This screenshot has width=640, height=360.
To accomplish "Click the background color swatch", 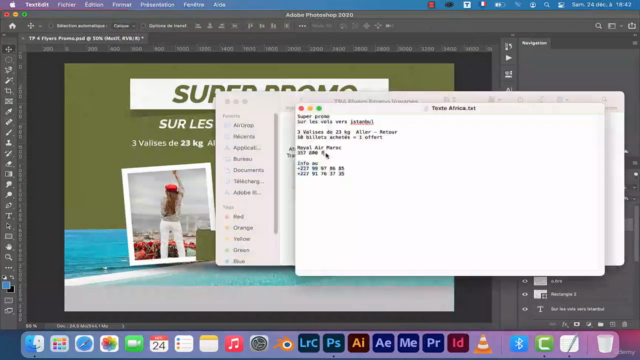I will coord(12,290).
